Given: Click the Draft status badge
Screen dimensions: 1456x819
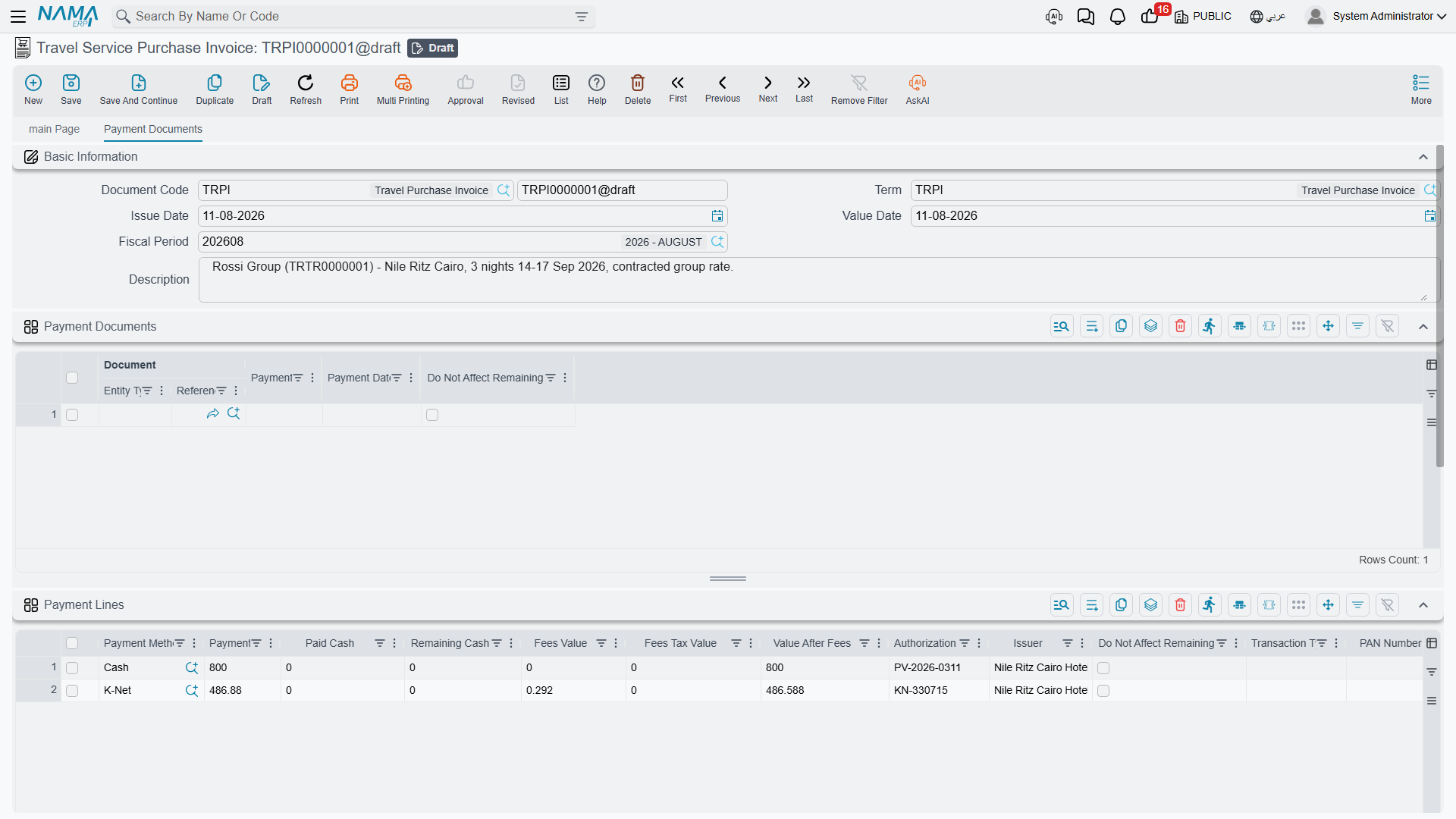Looking at the screenshot, I should tap(433, 48).
